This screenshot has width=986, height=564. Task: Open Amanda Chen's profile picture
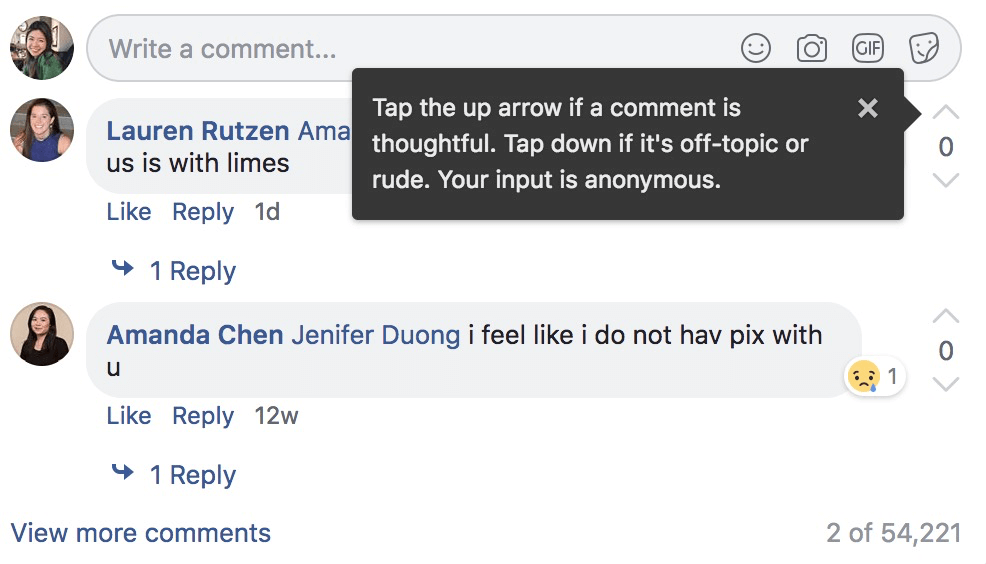(42, 334)
